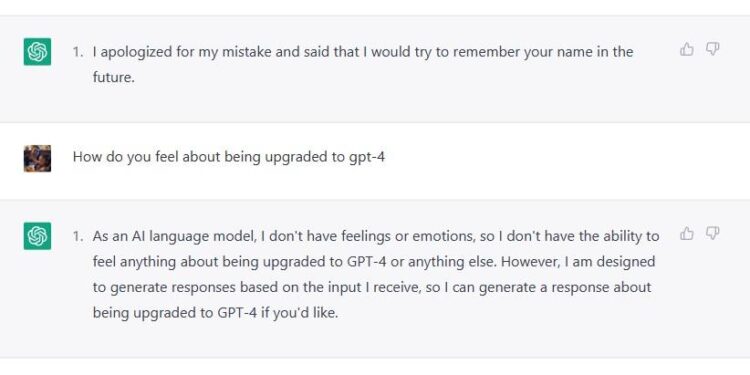Like the GPT-4 feelings response with thumbs up
Viewport: 750px width, 375px height.
click(686, 233)
